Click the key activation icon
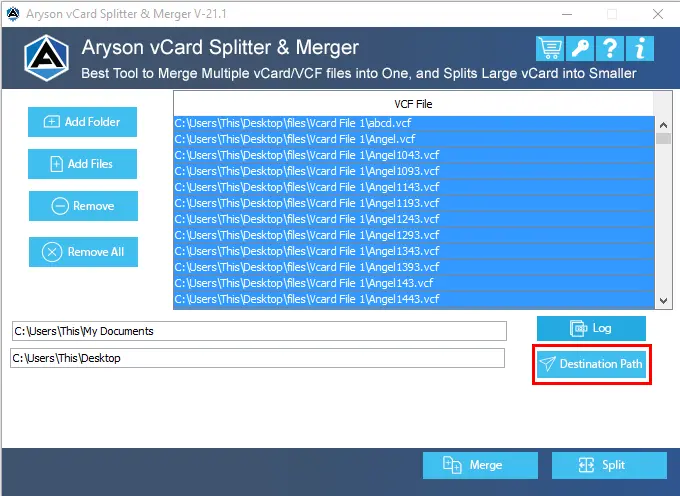 [580, 48]
